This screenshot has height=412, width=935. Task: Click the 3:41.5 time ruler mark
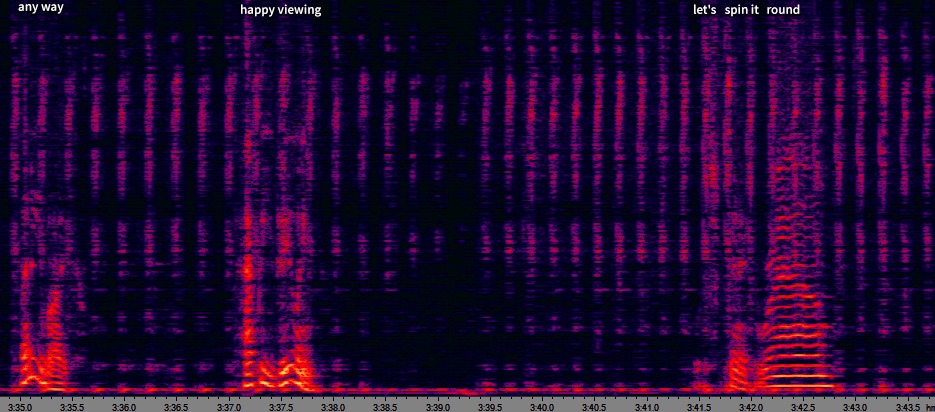pyautogui.click(x=699, y=406)
